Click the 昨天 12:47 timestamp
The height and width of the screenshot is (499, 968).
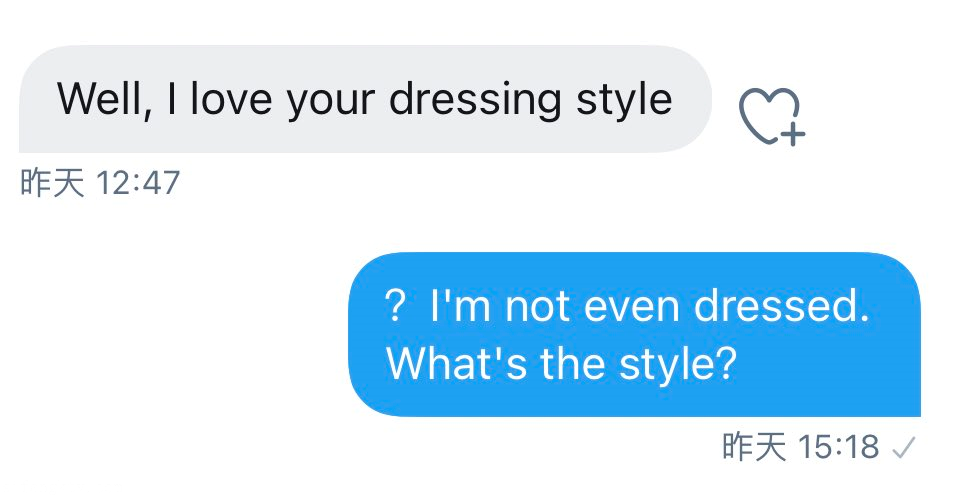click(100, 184)
